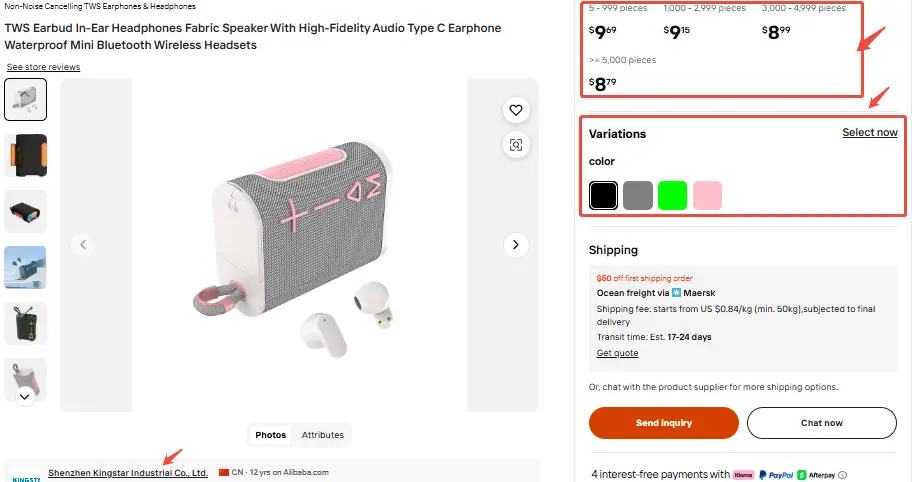
Task: Select the black color swatch
Action: (603, 195)
